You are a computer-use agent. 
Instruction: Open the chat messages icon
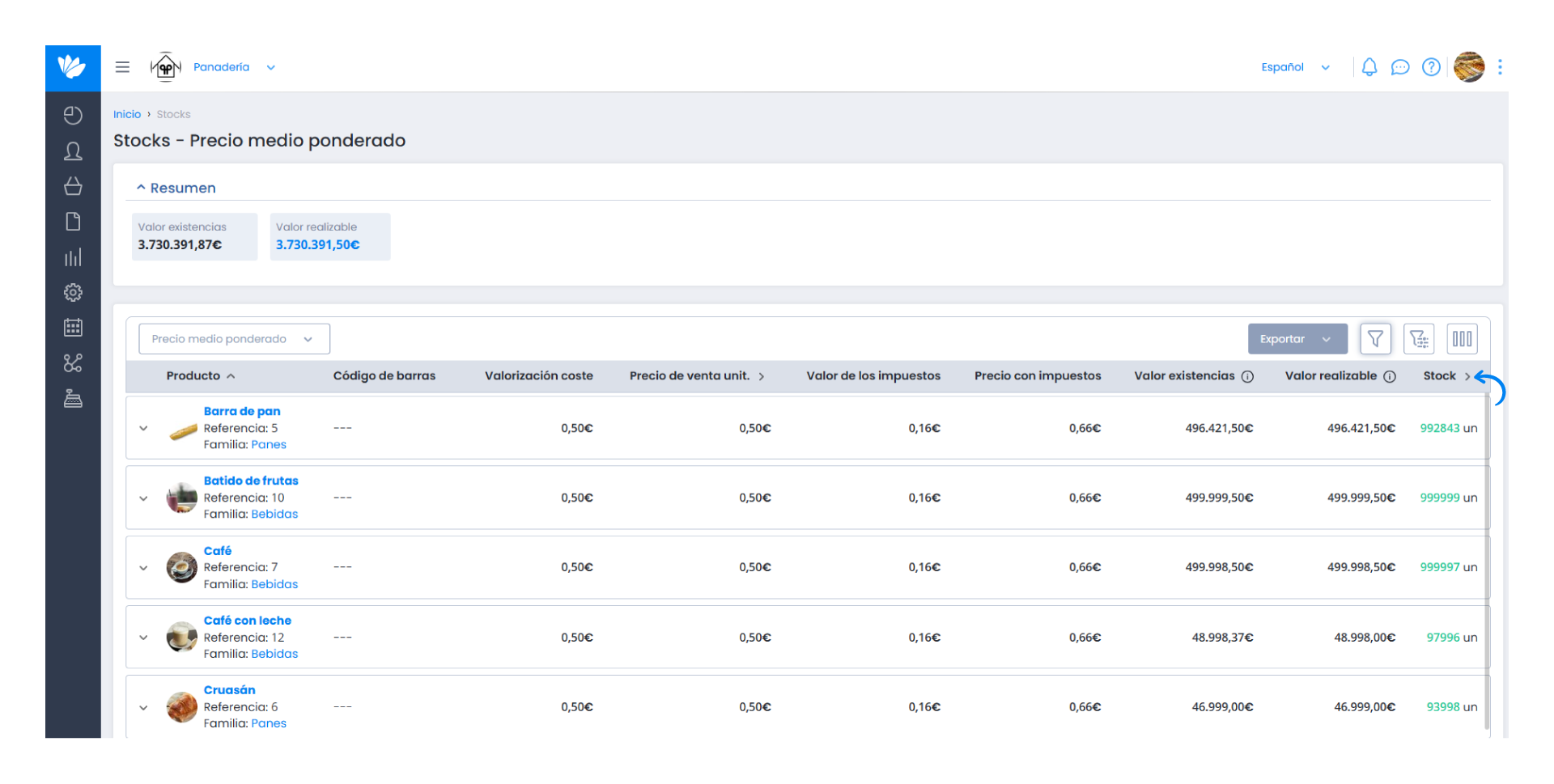1400,67
